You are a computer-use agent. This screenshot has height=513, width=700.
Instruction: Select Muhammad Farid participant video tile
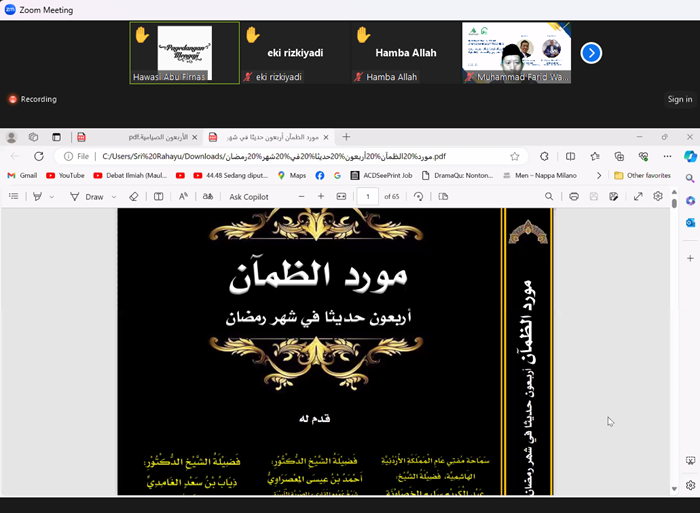[x=517, y=53]
